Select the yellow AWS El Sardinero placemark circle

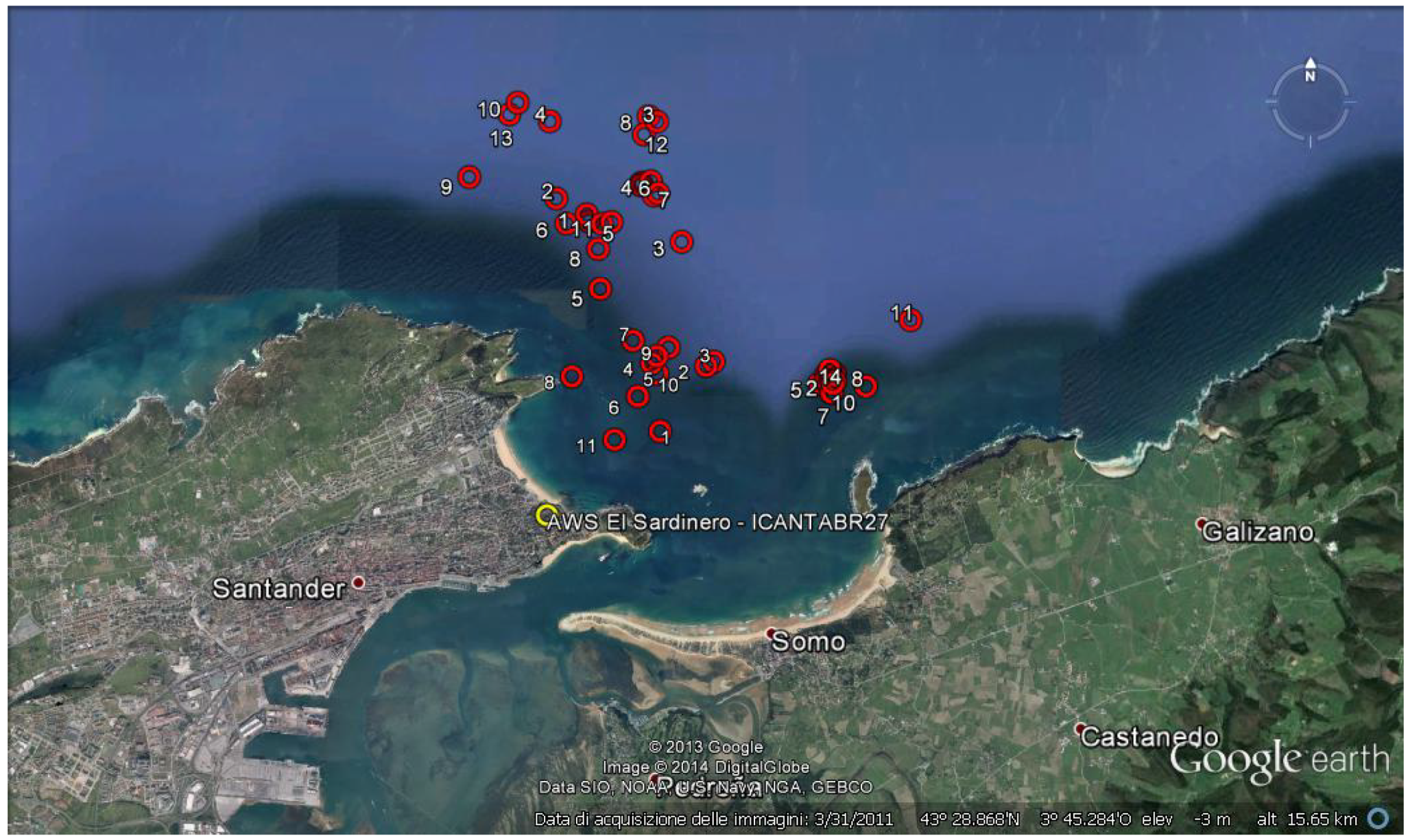point(546,515)
